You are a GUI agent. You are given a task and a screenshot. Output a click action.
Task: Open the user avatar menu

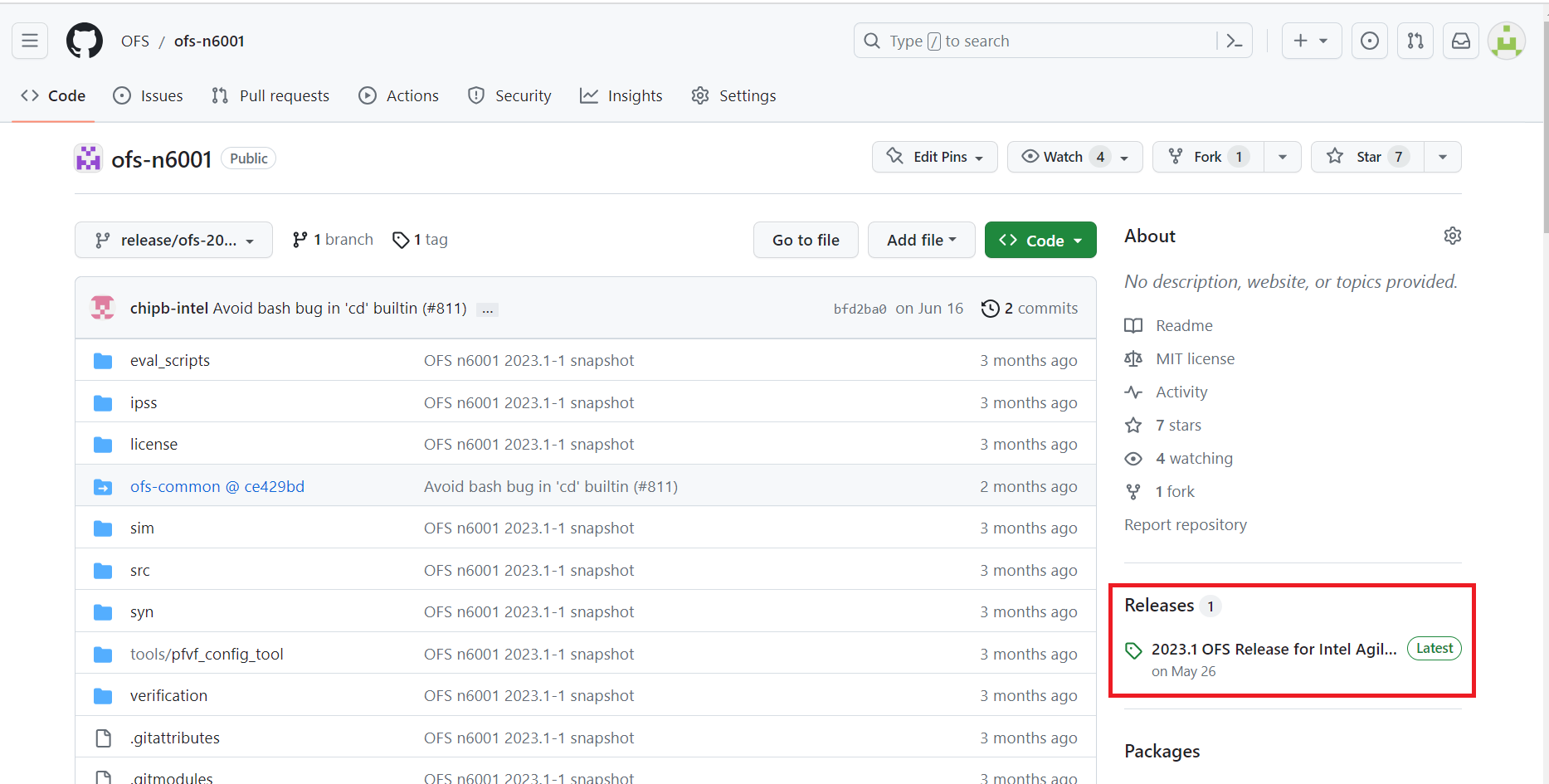(x=1506, y=41)
